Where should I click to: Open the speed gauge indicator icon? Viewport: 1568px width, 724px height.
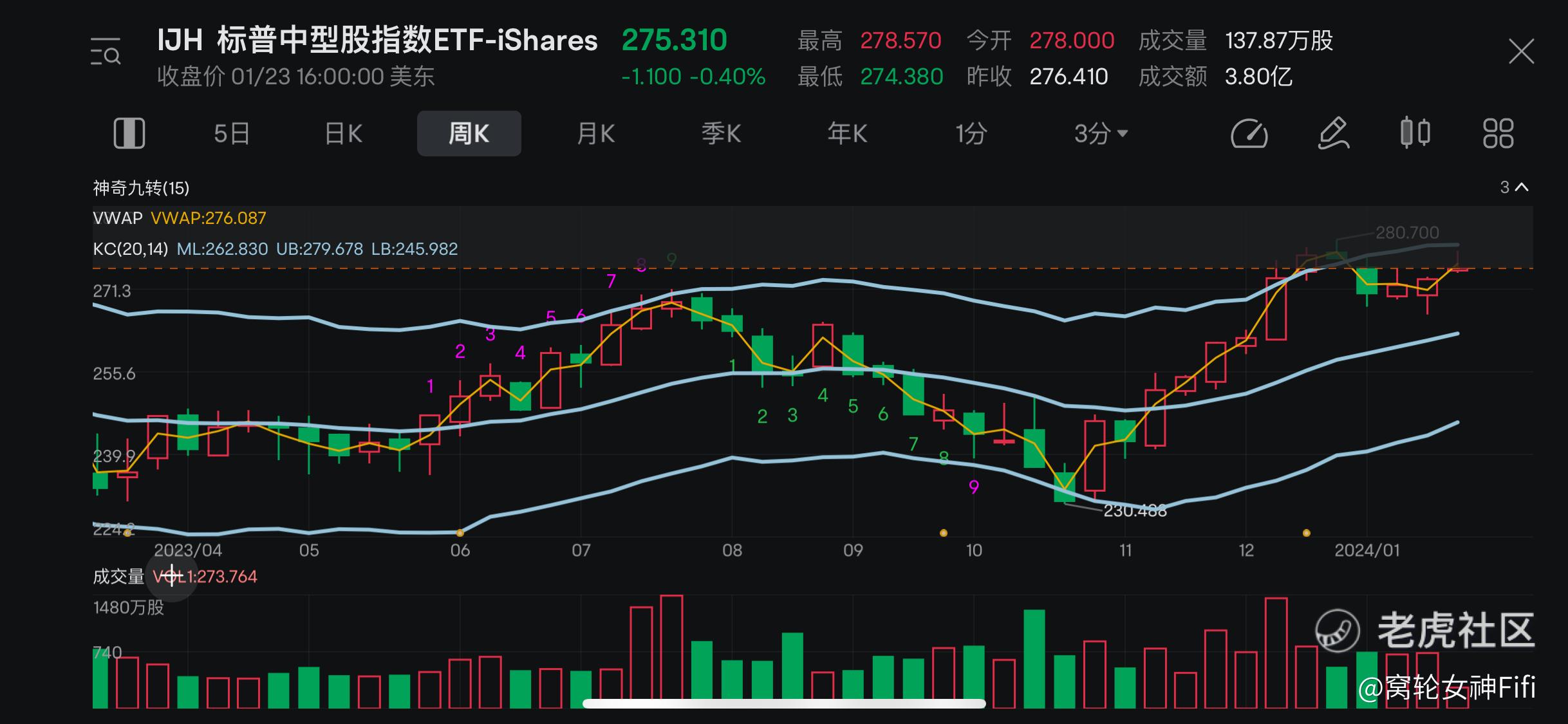click(x=1249, y=134)
